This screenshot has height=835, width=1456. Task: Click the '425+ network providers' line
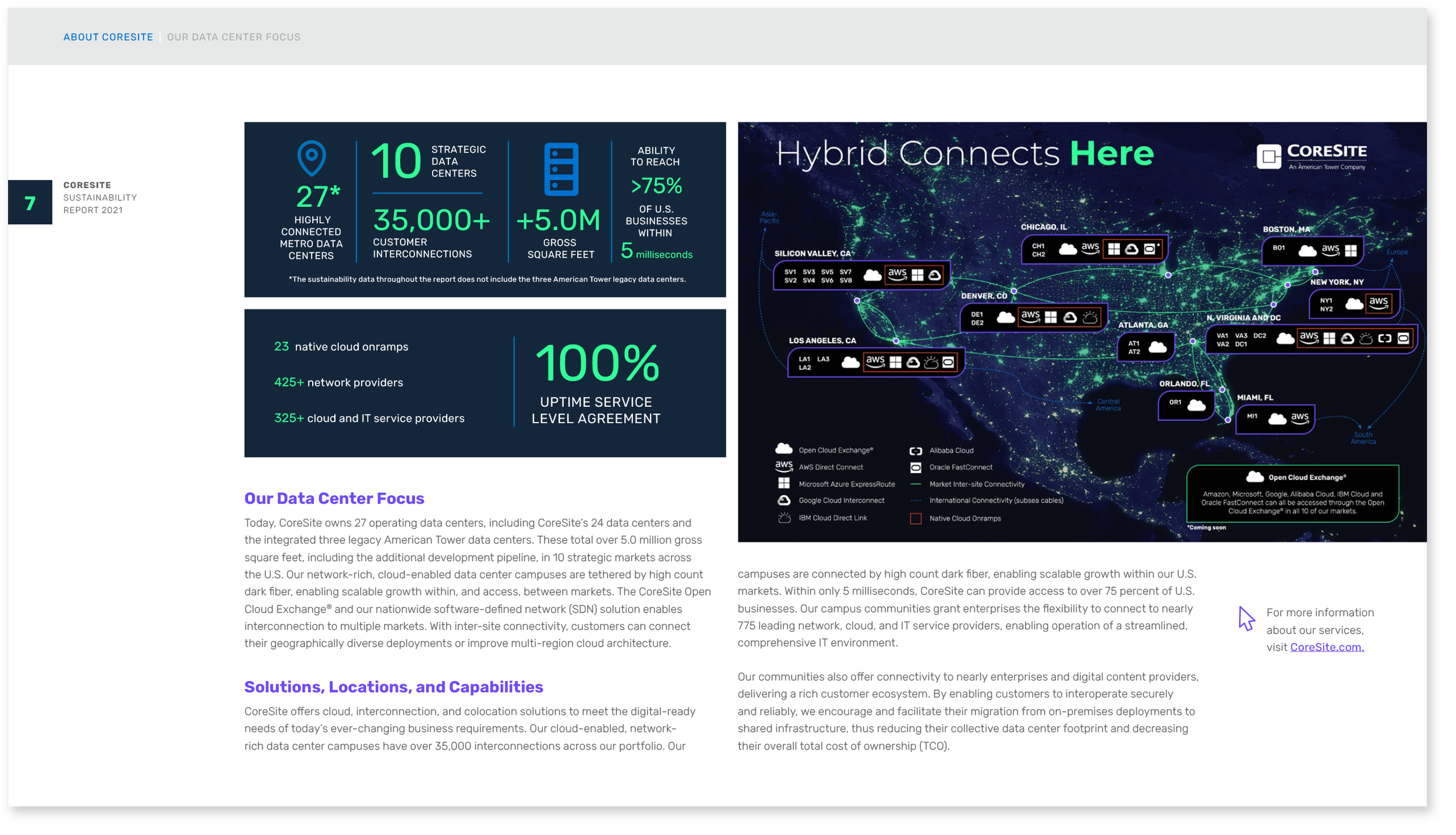(338, 382)
